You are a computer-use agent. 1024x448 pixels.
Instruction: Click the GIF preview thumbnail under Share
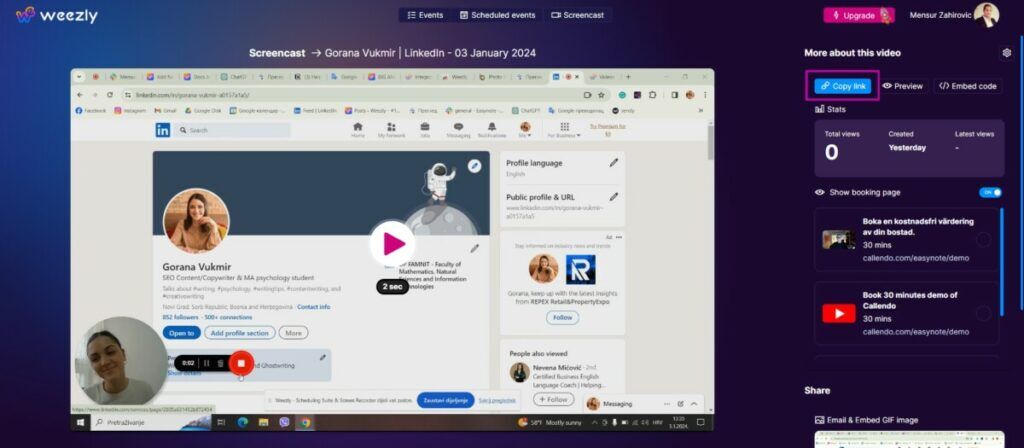click(908, 440)
